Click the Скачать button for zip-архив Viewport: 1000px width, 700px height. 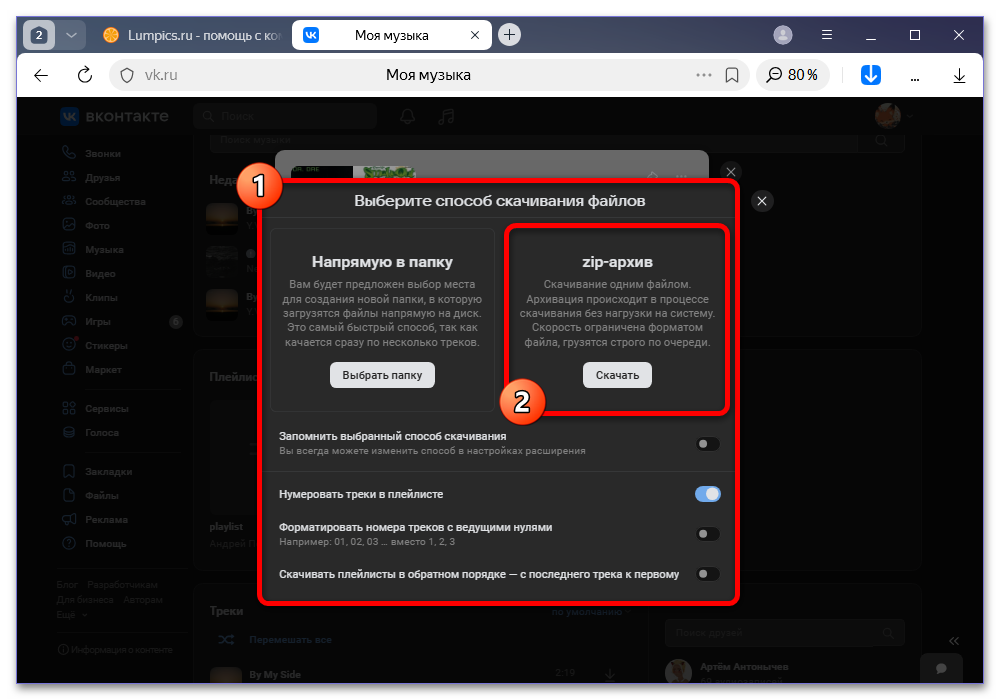[x=617, y=375]
